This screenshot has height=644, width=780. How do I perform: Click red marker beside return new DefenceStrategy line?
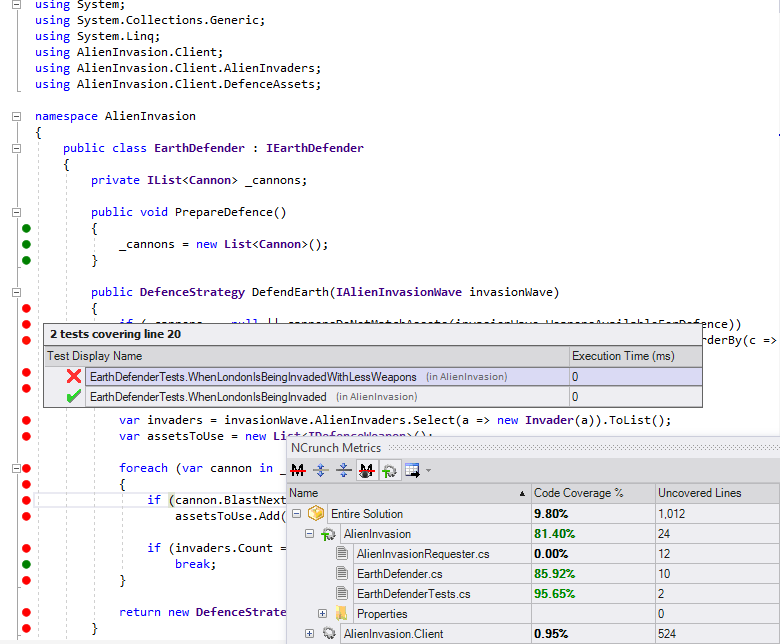click(x=26, y=612)
